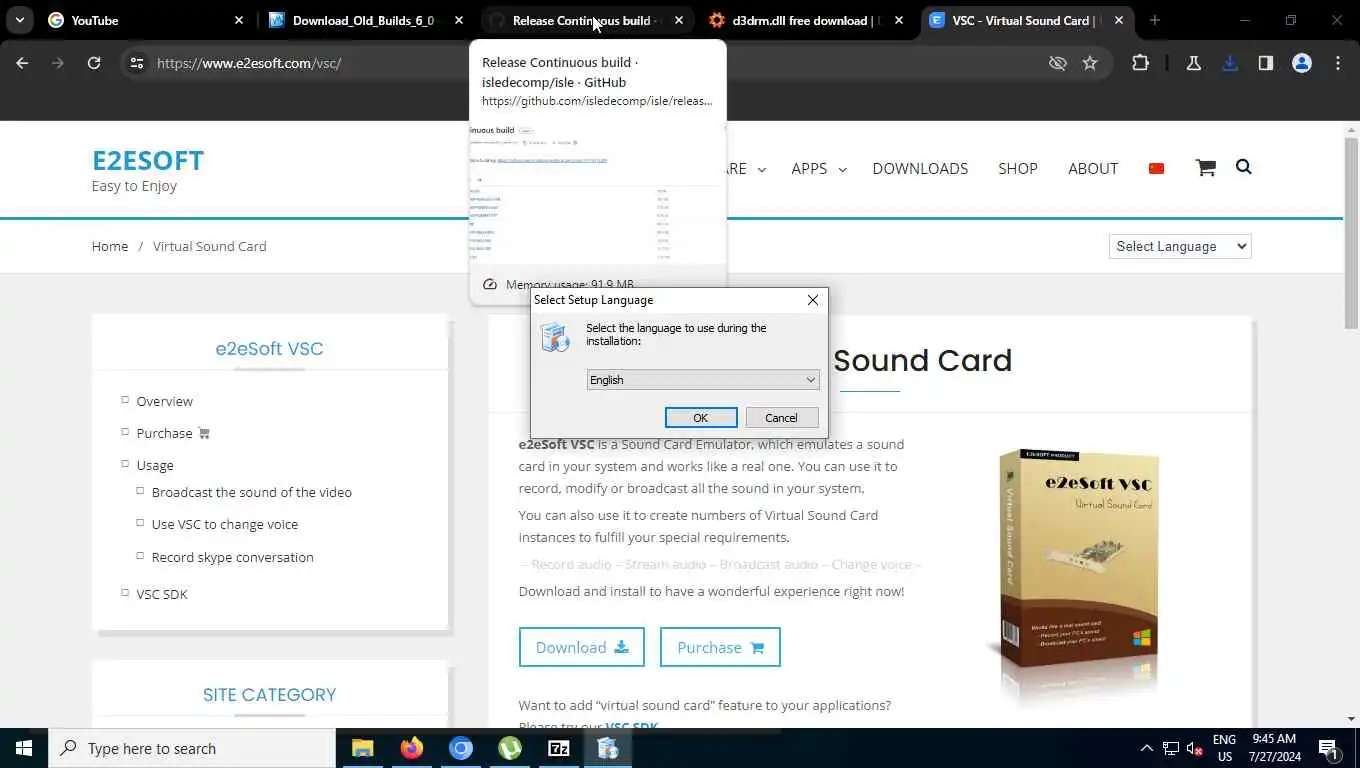Open Use VSC to change voice
The height and width of the screenshot is (768, 1360).
click(225, 524)
